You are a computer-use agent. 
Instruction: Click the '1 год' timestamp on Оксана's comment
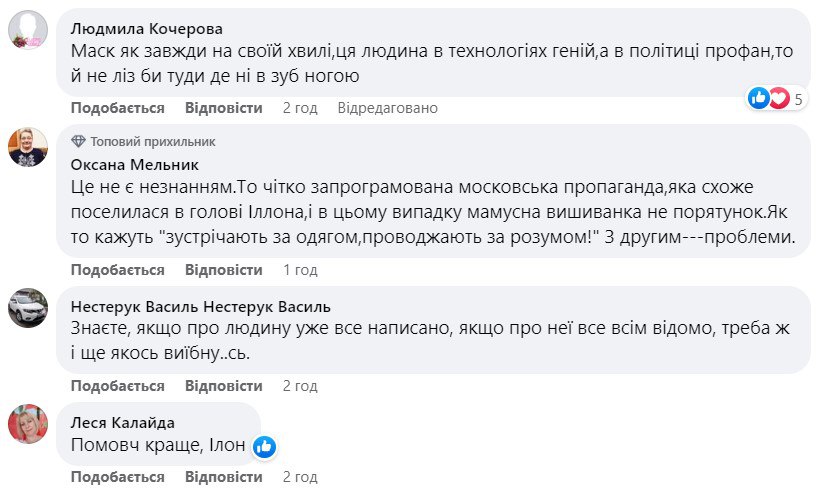(x=300, y=270)
